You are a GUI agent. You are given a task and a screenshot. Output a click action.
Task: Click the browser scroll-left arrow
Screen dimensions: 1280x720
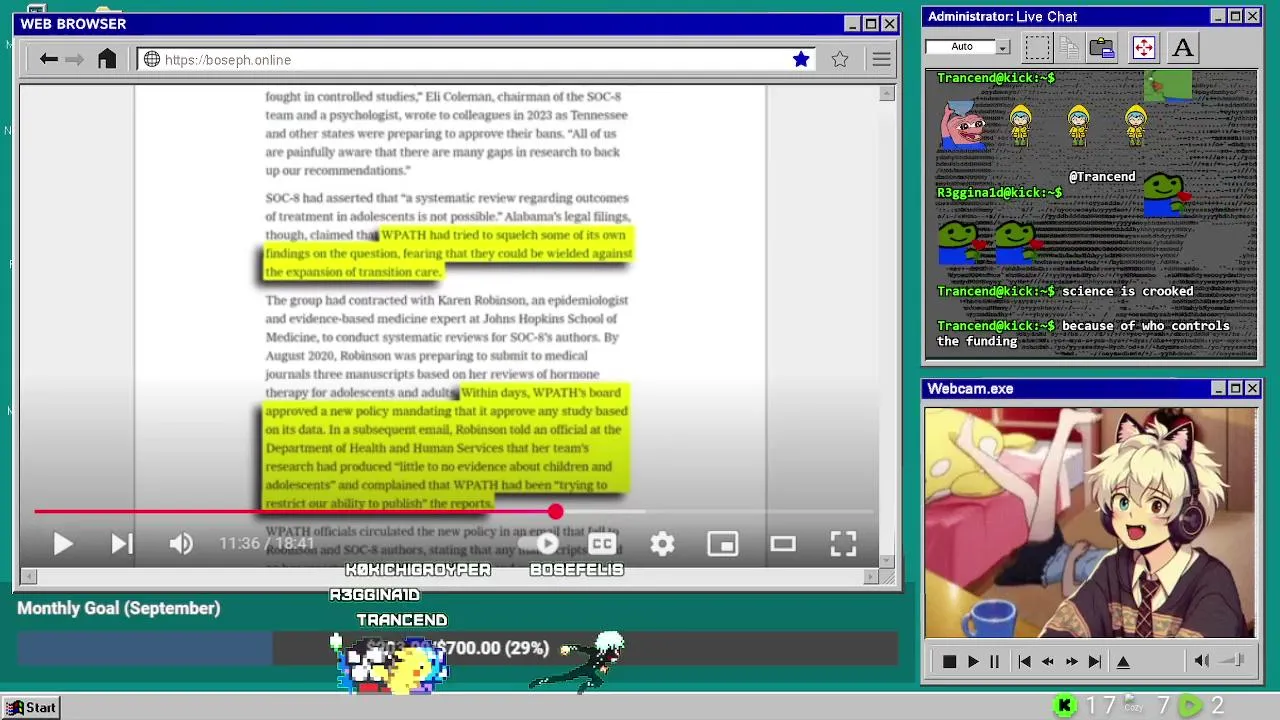[28, 576]
